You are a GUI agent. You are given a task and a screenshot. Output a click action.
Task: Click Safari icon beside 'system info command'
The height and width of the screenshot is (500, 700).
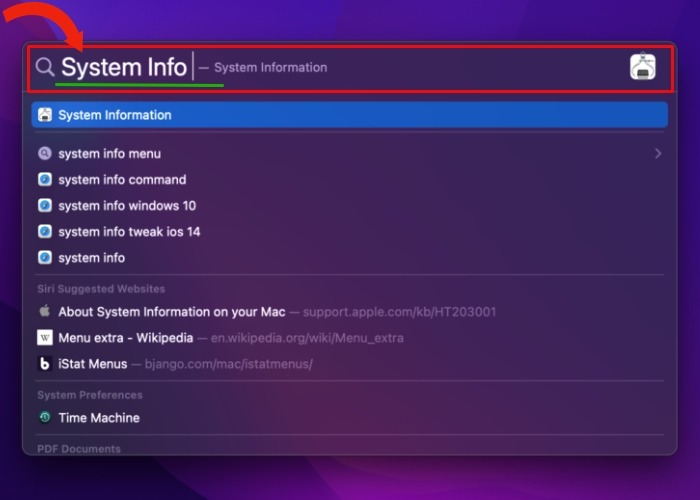[x=45, y=179]
